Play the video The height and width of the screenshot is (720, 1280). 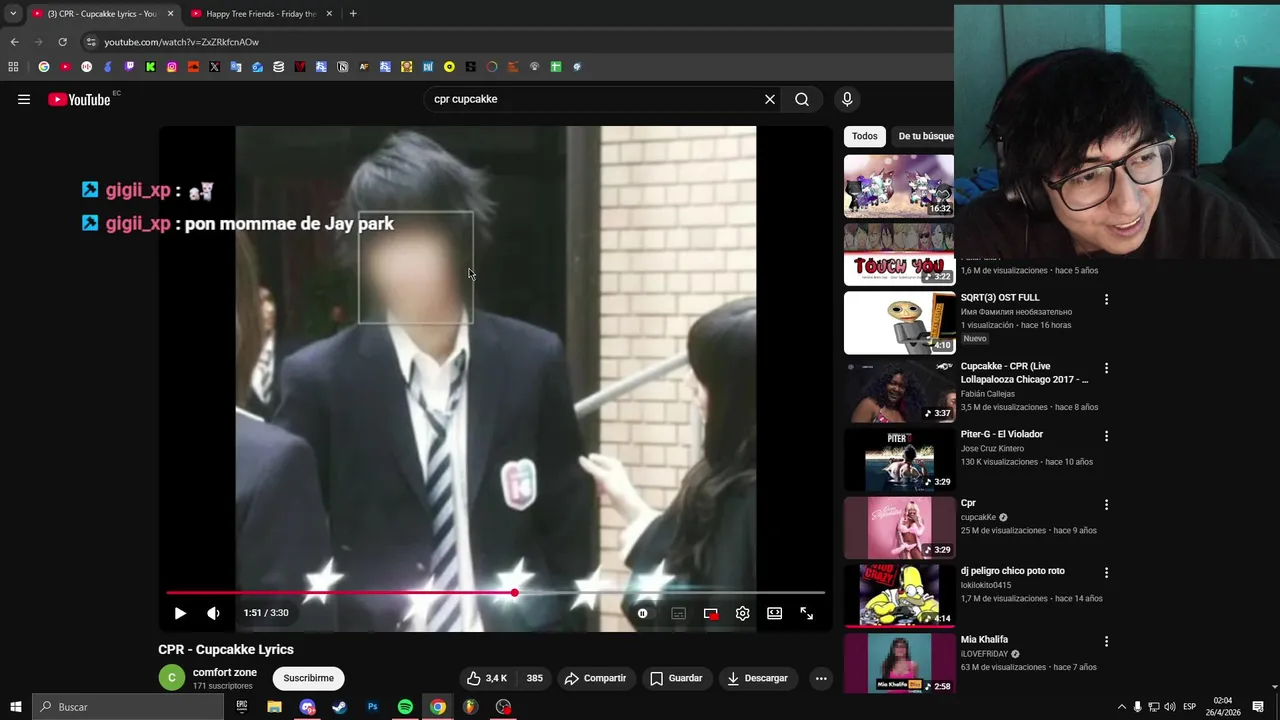180,613
